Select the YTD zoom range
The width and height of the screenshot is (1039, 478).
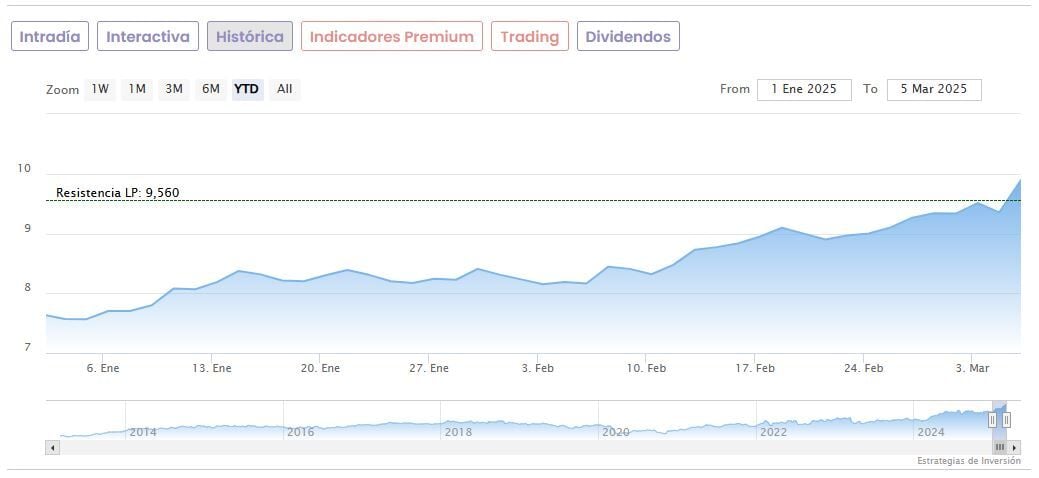246,89
